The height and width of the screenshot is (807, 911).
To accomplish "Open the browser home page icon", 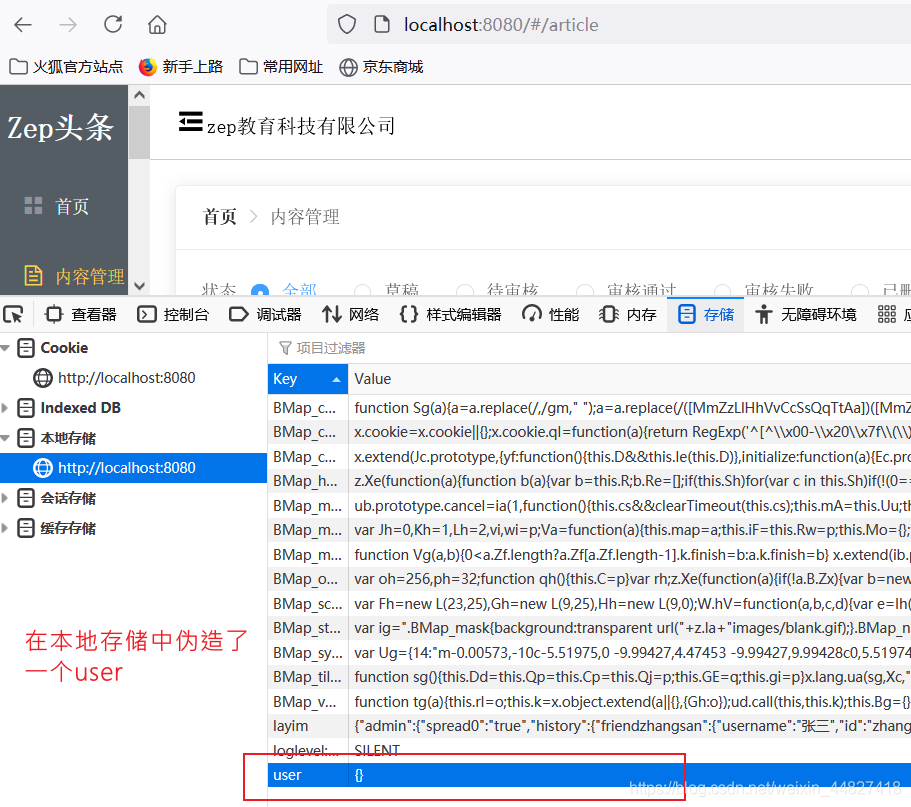I will [157, 25].
